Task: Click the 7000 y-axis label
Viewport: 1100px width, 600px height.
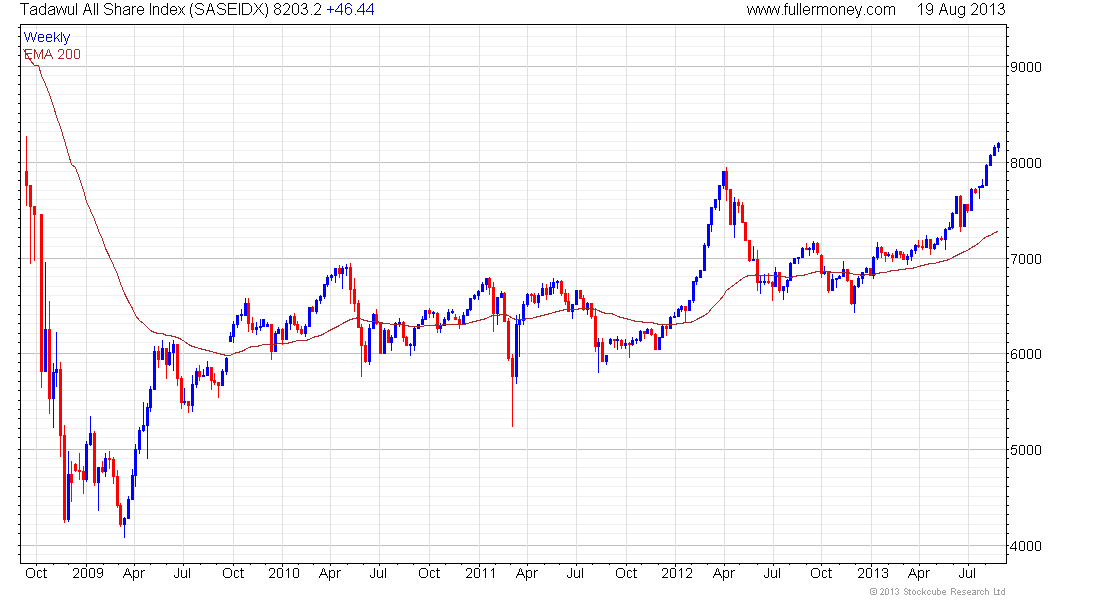Action: [1026, 259]
